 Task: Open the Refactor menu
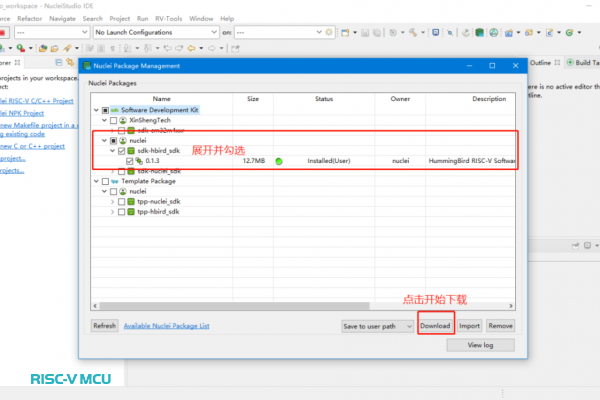tap(29, 18)
